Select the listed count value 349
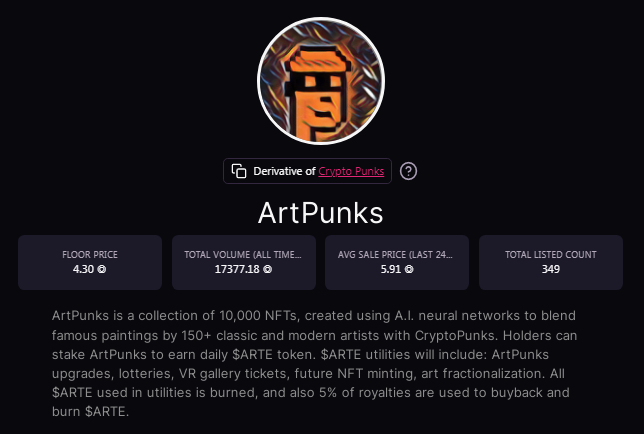The image size is (644, 434). [551, 269]
